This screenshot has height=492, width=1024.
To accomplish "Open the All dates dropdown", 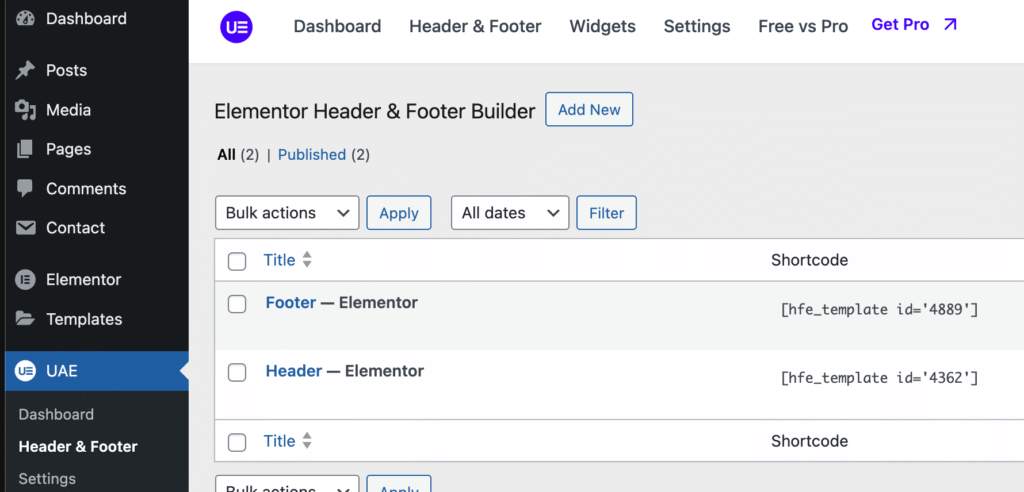I will 510,213.
